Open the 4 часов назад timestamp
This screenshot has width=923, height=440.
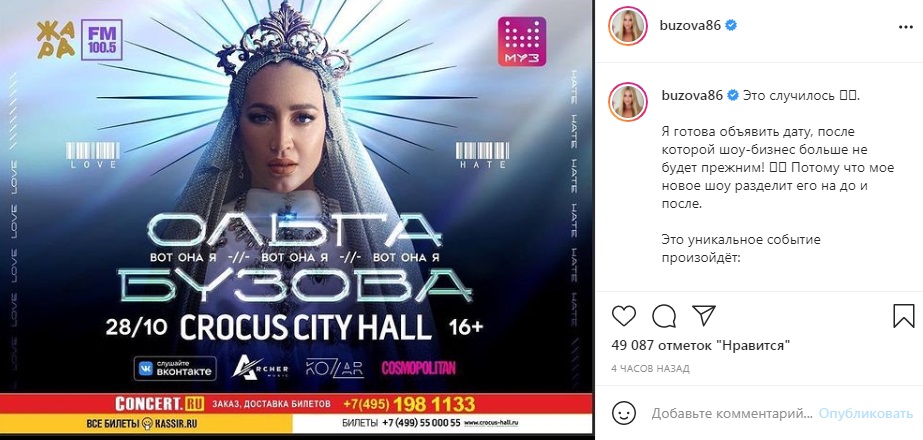pyautogui.click(x=650, y=369)
